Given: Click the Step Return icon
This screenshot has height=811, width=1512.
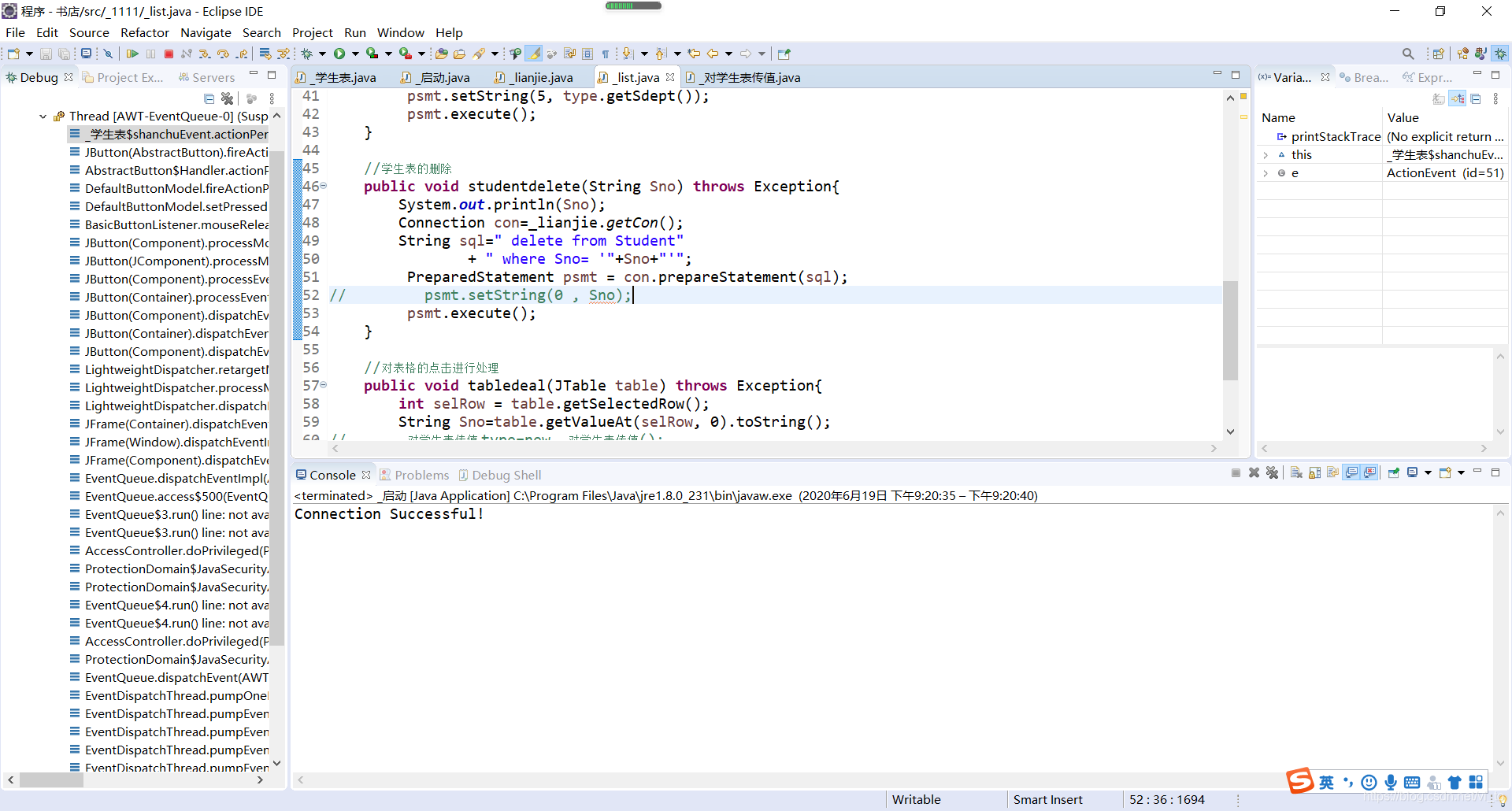Looking at the screenshot, I should click(x=242, y=54).
